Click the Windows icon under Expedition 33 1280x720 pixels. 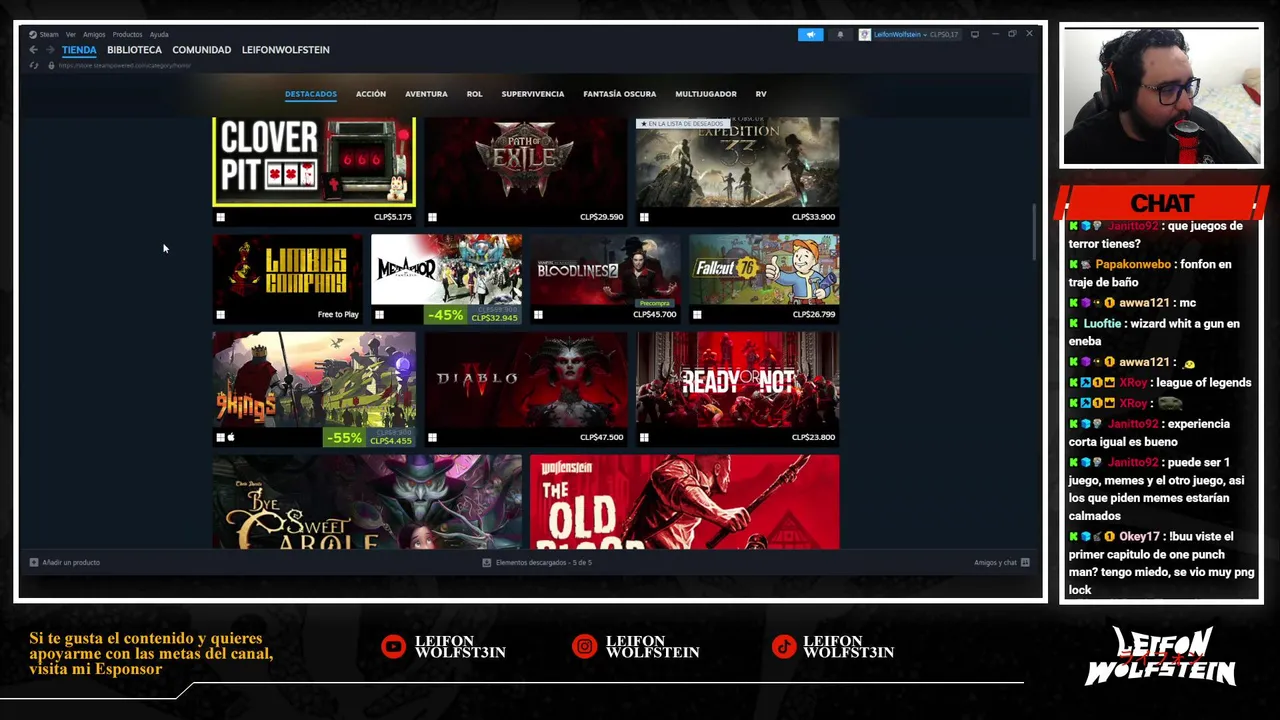(645, 217)
